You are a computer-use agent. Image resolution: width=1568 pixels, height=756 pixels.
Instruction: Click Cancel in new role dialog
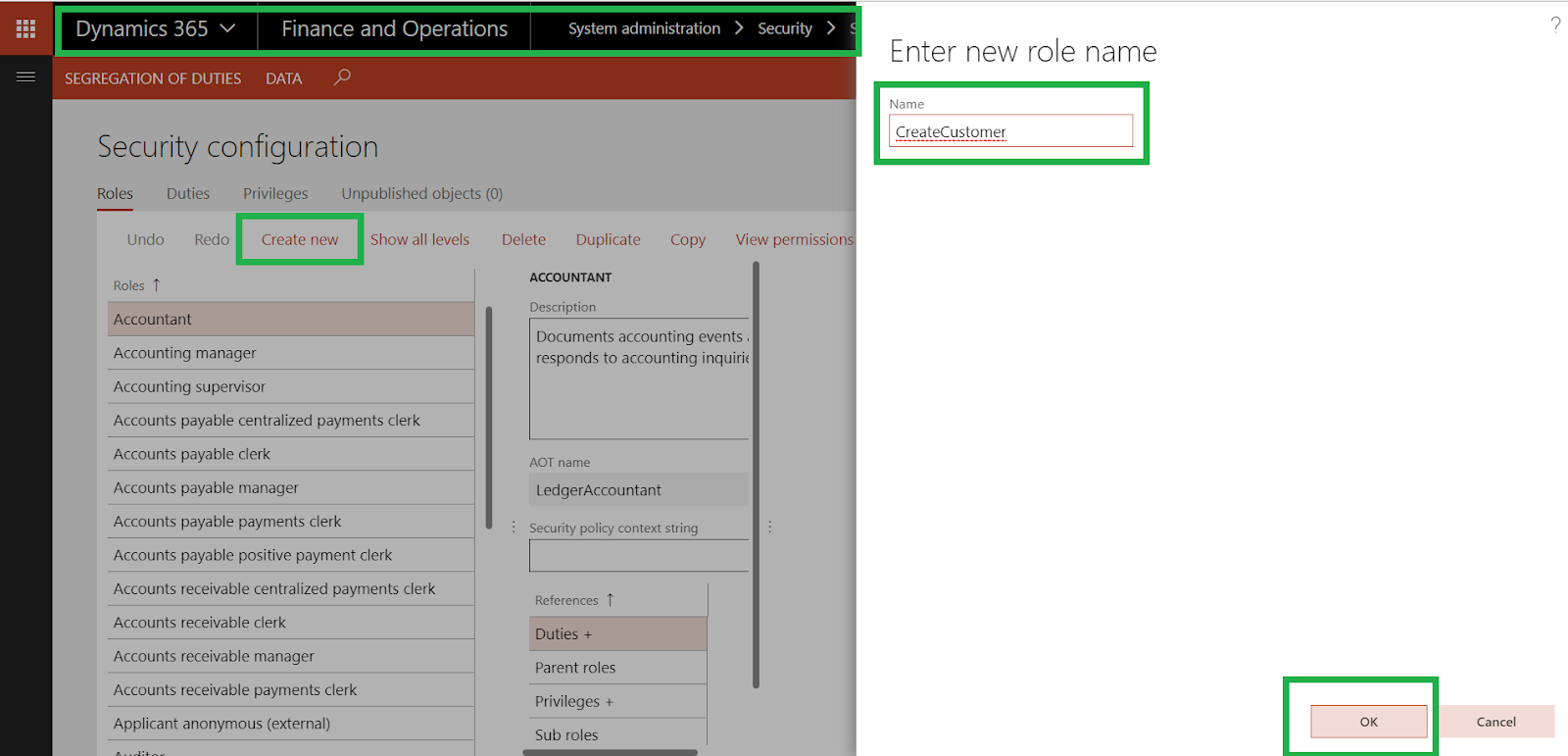click(x=1495, y=722)
